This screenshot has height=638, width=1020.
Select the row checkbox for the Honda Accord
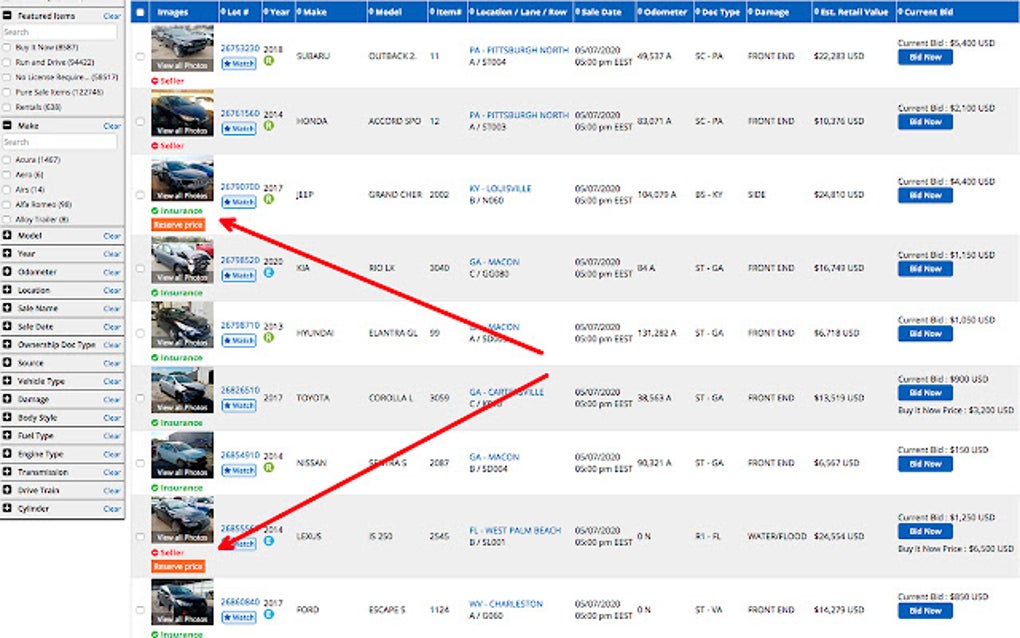click(x=140, y=121)
